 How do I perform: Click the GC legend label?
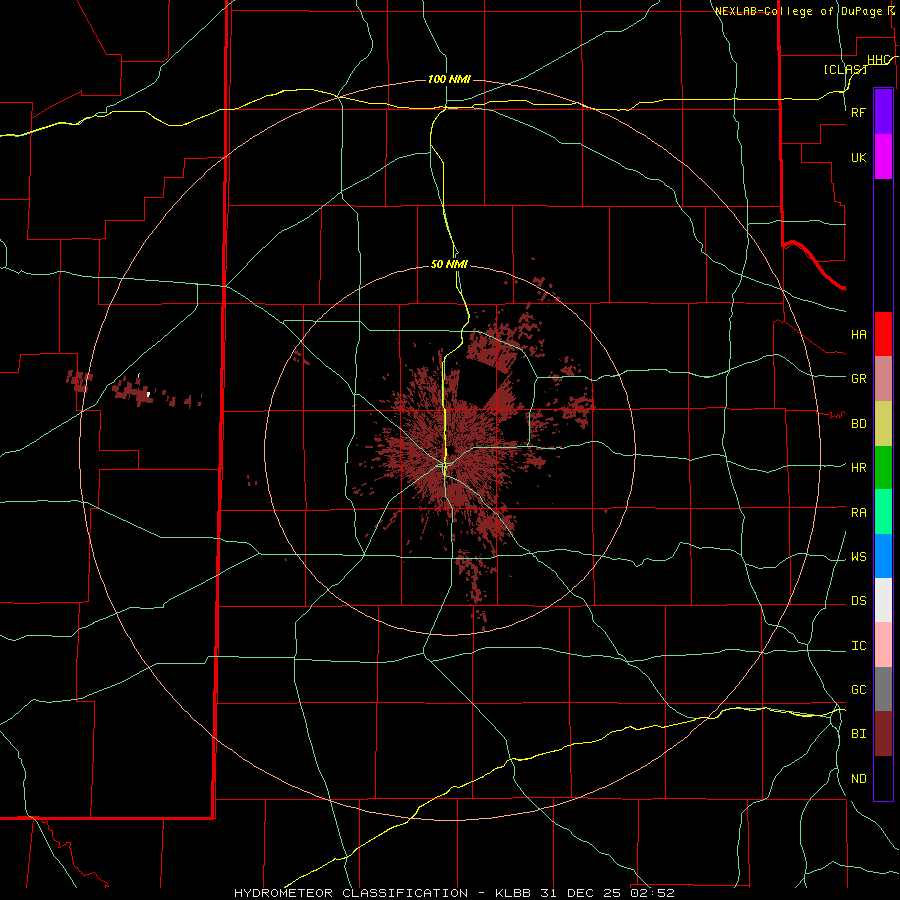click(858, 690)
